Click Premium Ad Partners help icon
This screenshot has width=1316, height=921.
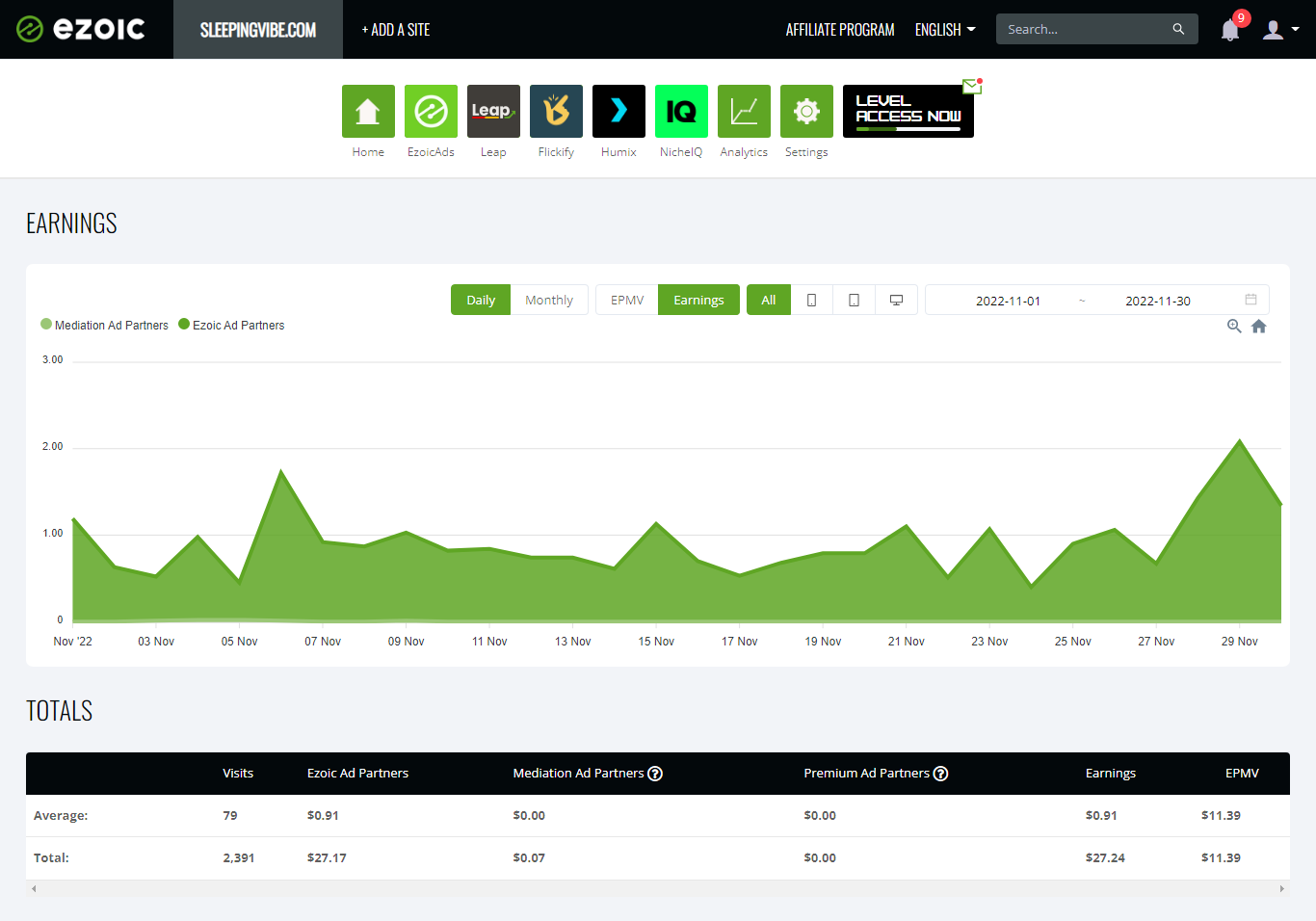coord(941,774)
